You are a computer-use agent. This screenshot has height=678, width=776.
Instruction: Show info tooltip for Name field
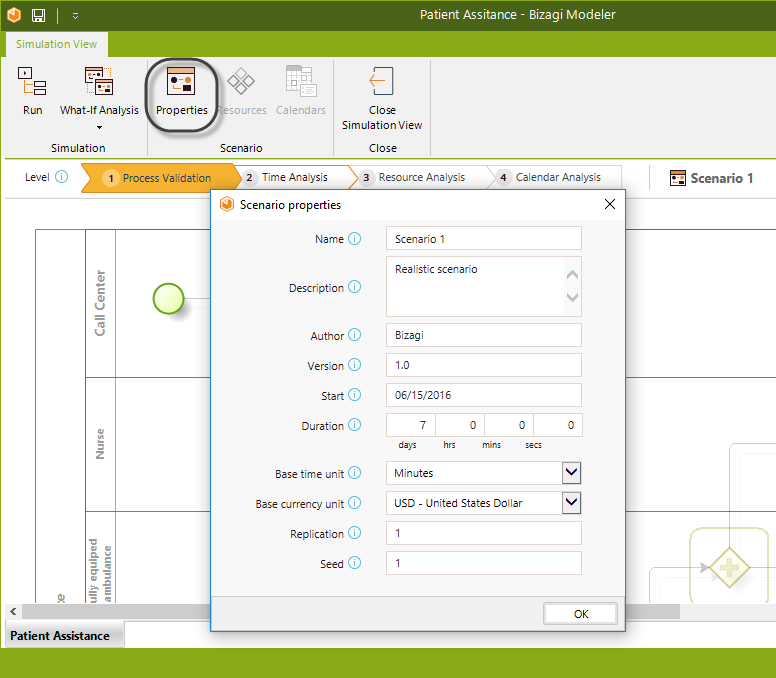point(354,239)
